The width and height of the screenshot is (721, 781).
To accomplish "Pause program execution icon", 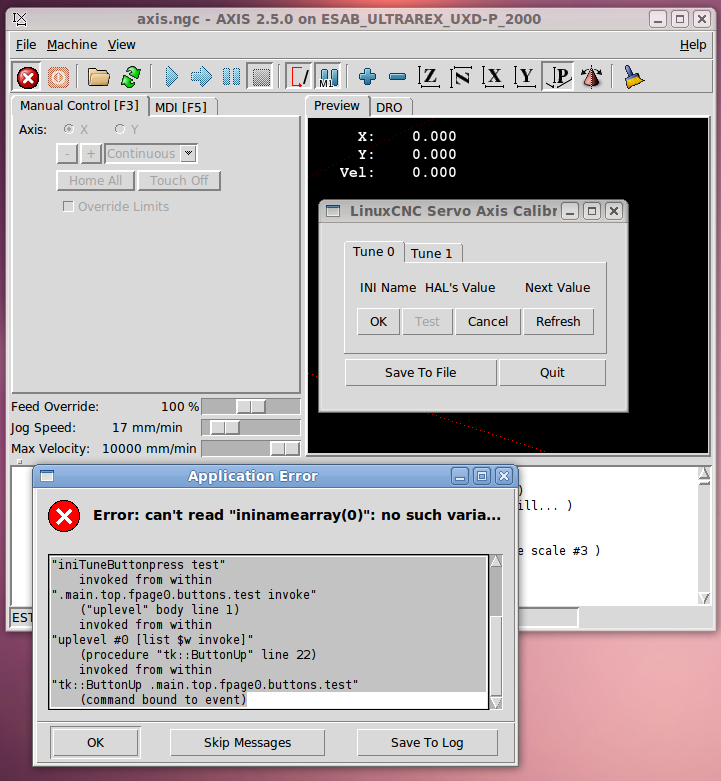I will (231, 77).
